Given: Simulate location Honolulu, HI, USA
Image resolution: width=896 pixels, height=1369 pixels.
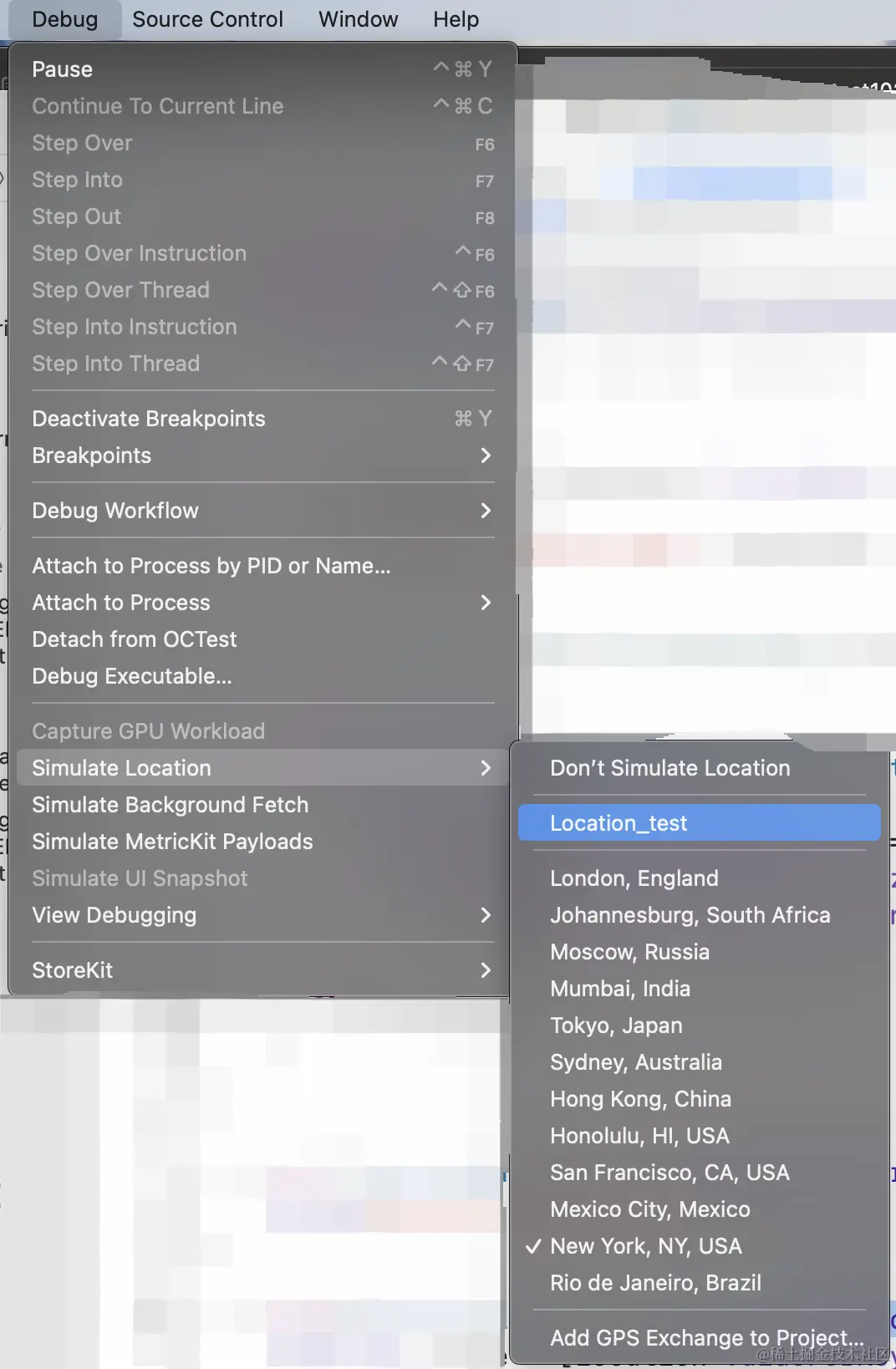Looking at the screenshot, I should (700, 1136).
